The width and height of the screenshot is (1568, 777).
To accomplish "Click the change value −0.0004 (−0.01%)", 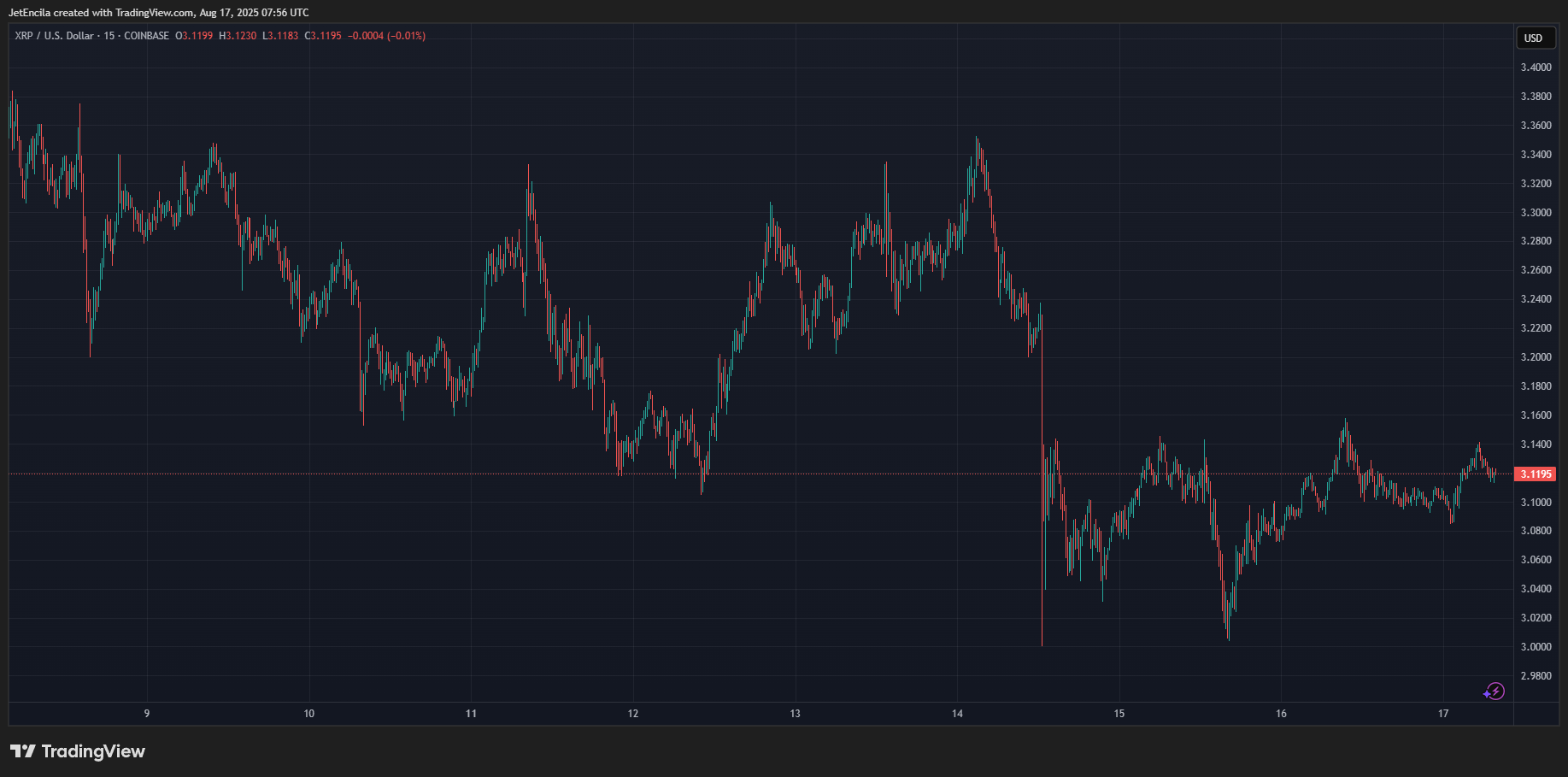I will pos(387,36).
